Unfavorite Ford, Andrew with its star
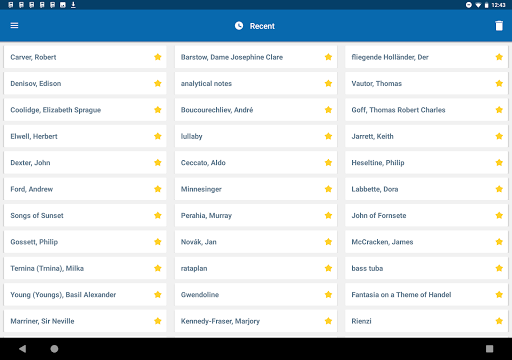This screenshot has width=512, height=360. pos(158,189)
